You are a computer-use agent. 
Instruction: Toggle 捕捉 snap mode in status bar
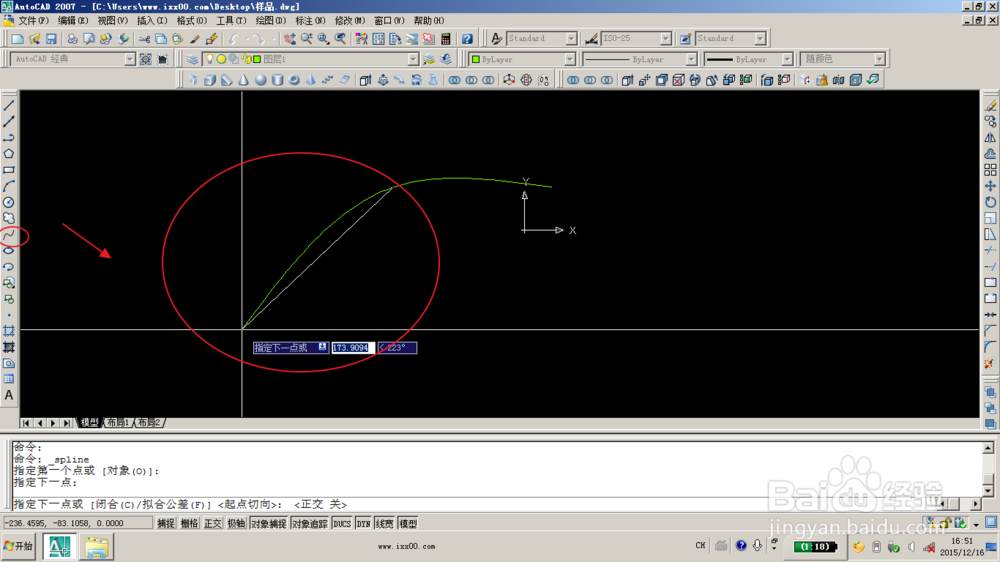click(x=166, y=524)
